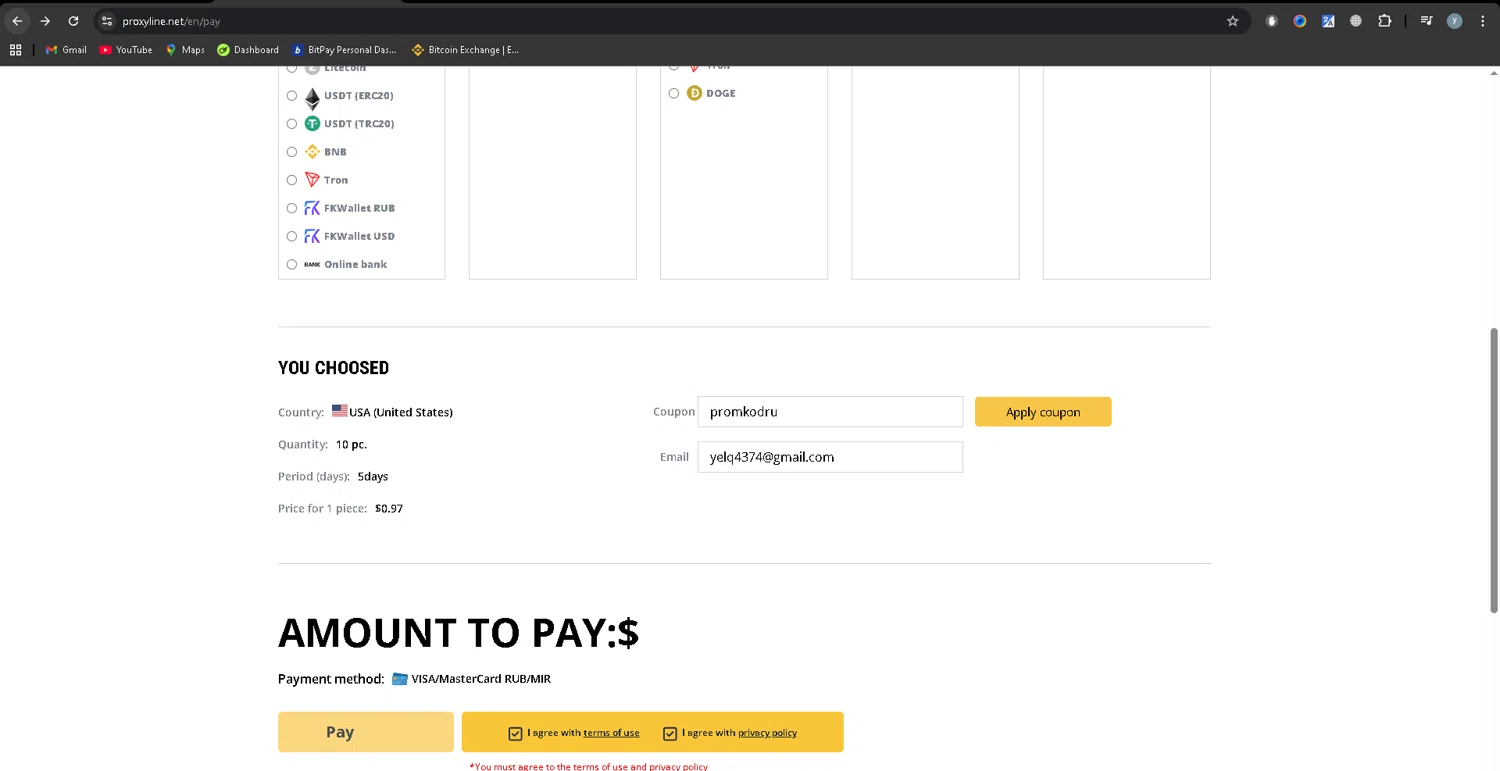Select the DOGE payment option
Viewport: 1500px width, 771px height.
(x=674, y=93)
